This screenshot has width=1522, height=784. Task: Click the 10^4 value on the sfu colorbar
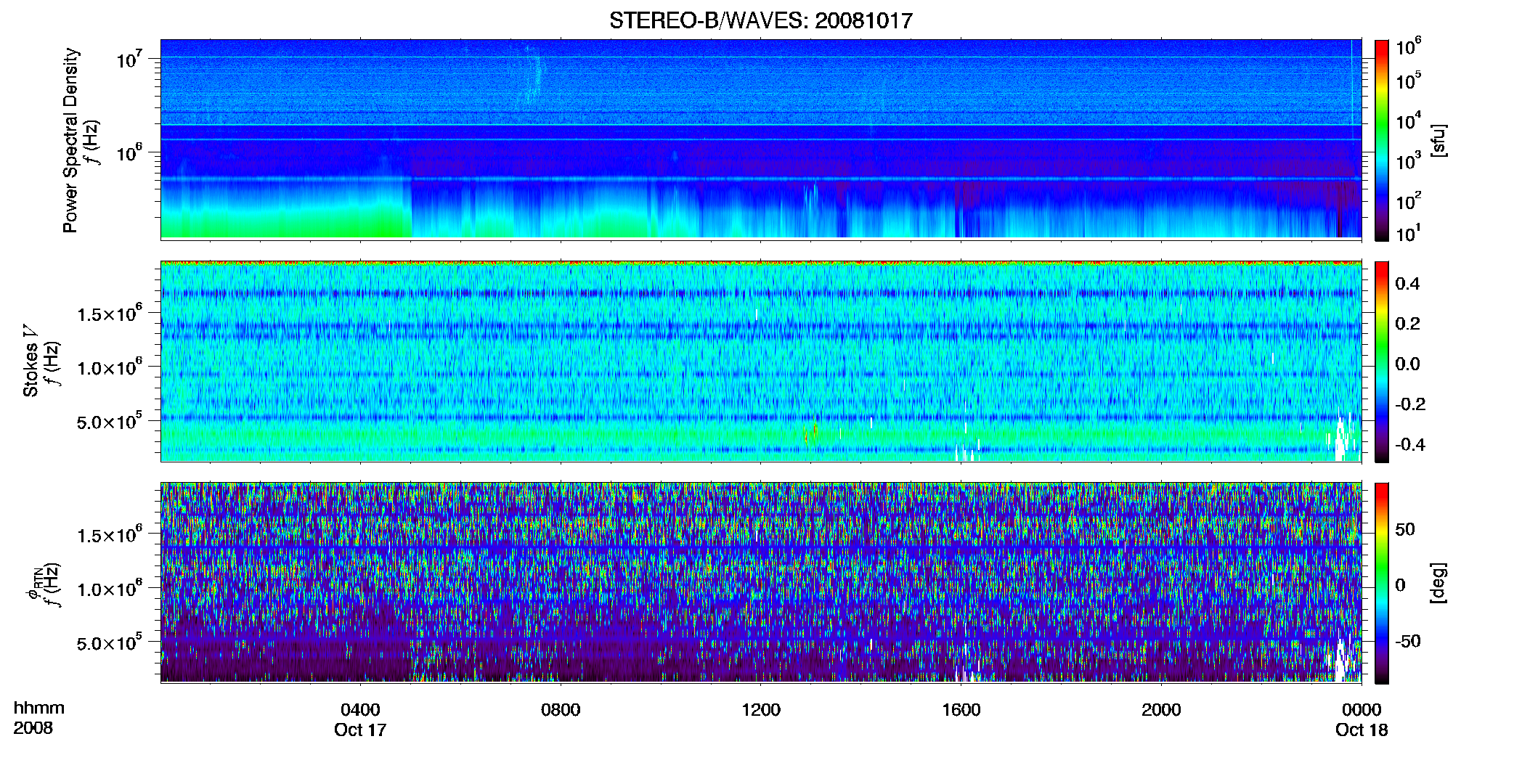(1408, 121)
